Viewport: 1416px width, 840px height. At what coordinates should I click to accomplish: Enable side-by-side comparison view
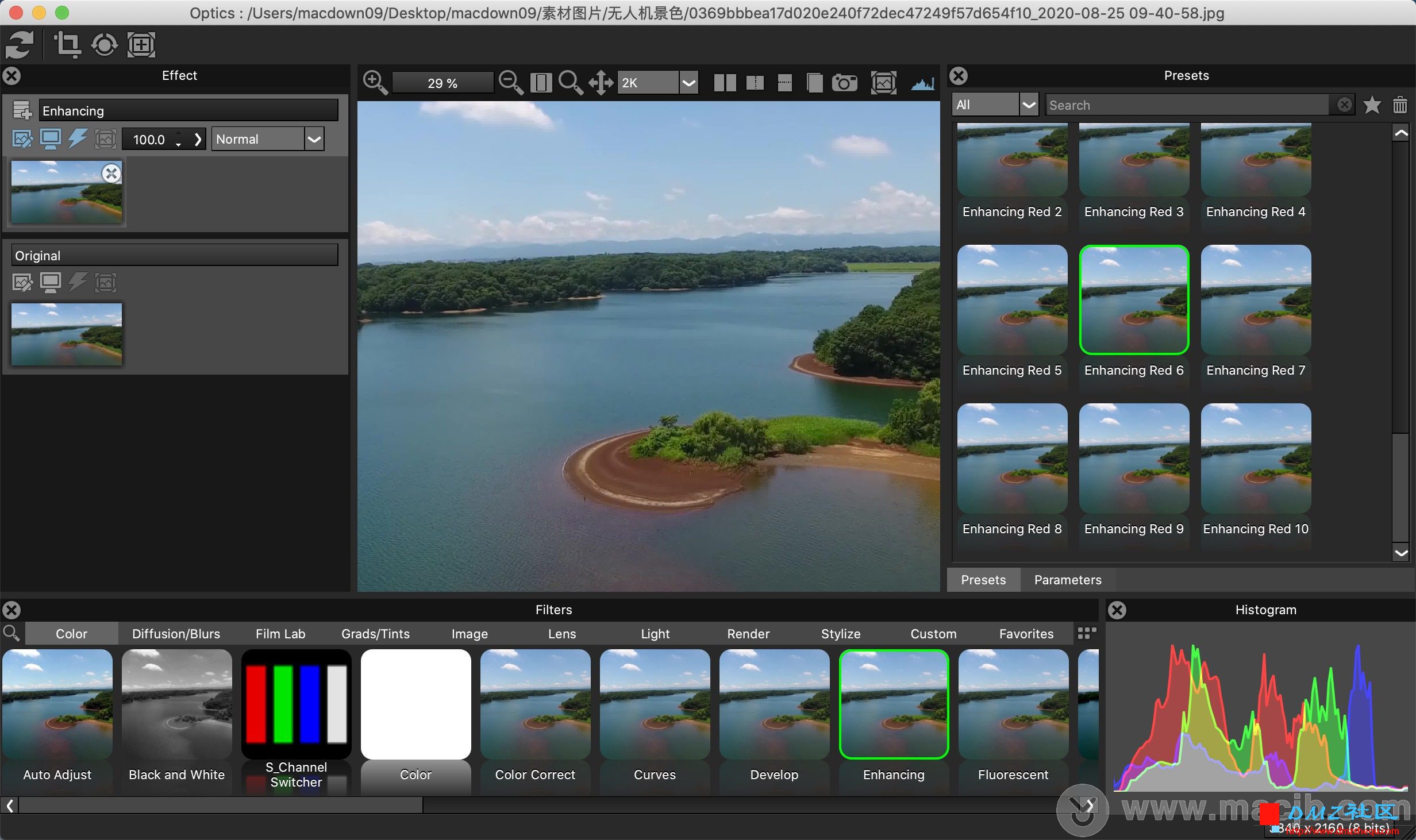[x=725, y=83]
